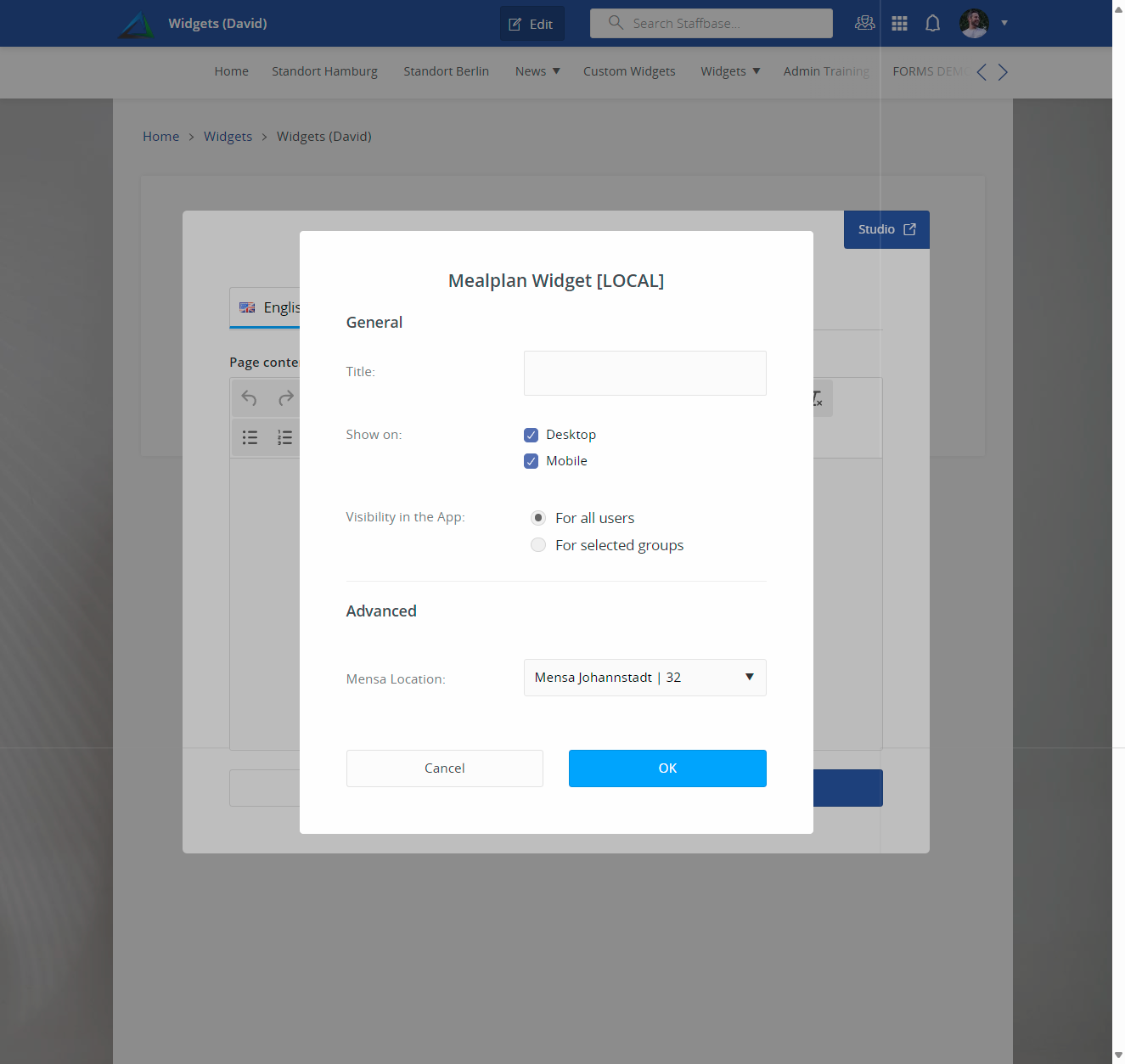This screenshot has width=1125, height=1064.
Task: Navigate to Widgets via the breadcrumb link
Action: coord(228,136)
